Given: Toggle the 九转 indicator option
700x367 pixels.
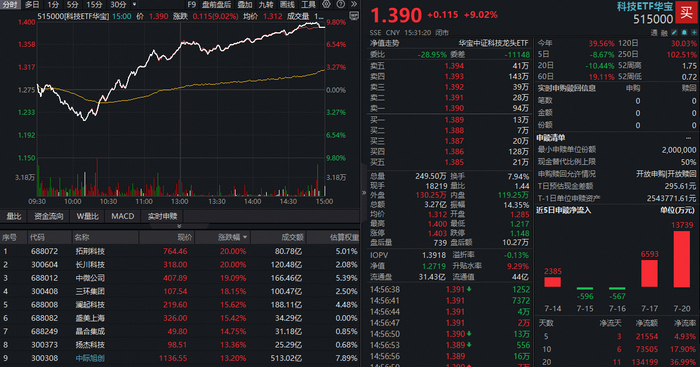Looking at the screenshot, I should coord(266,4).
